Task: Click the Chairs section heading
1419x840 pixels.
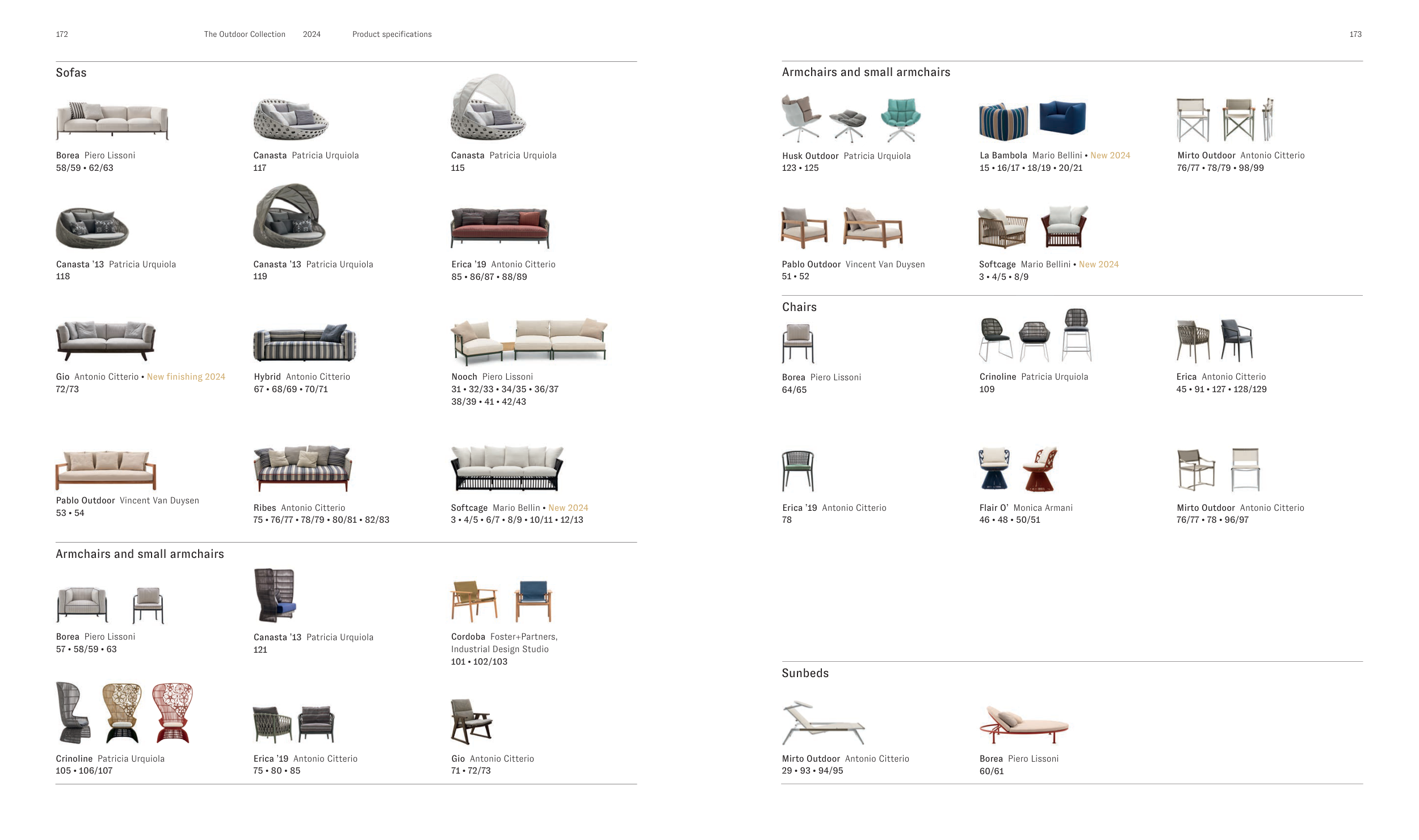Action: point(799,307)
